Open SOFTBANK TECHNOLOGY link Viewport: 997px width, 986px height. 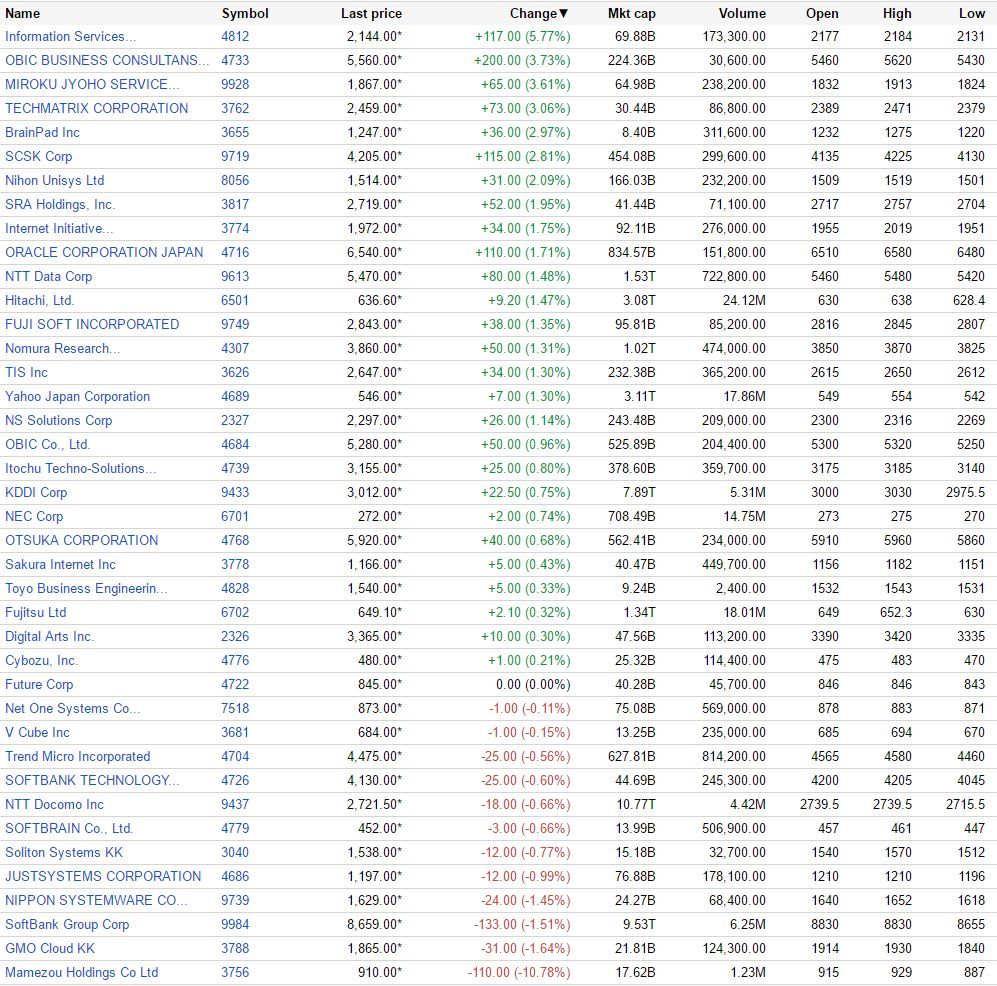[x=92, y=781]
